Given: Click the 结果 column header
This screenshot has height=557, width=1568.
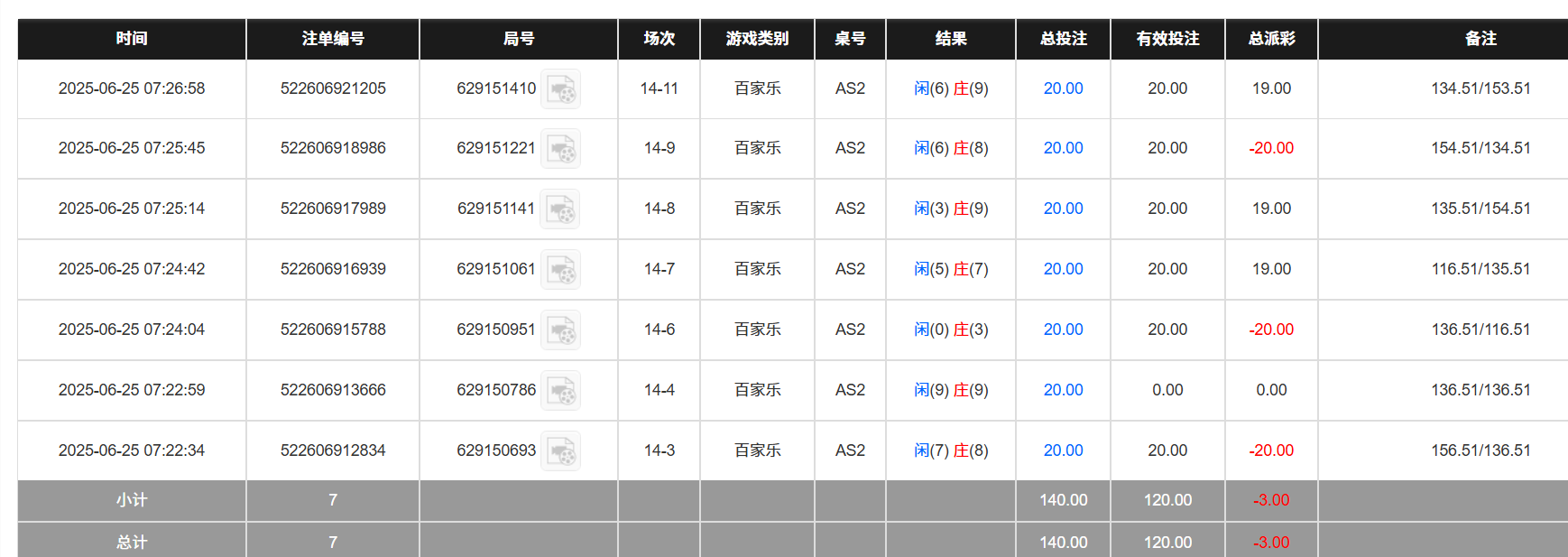Looking at the screenshot, I should [x=951, y=39].
